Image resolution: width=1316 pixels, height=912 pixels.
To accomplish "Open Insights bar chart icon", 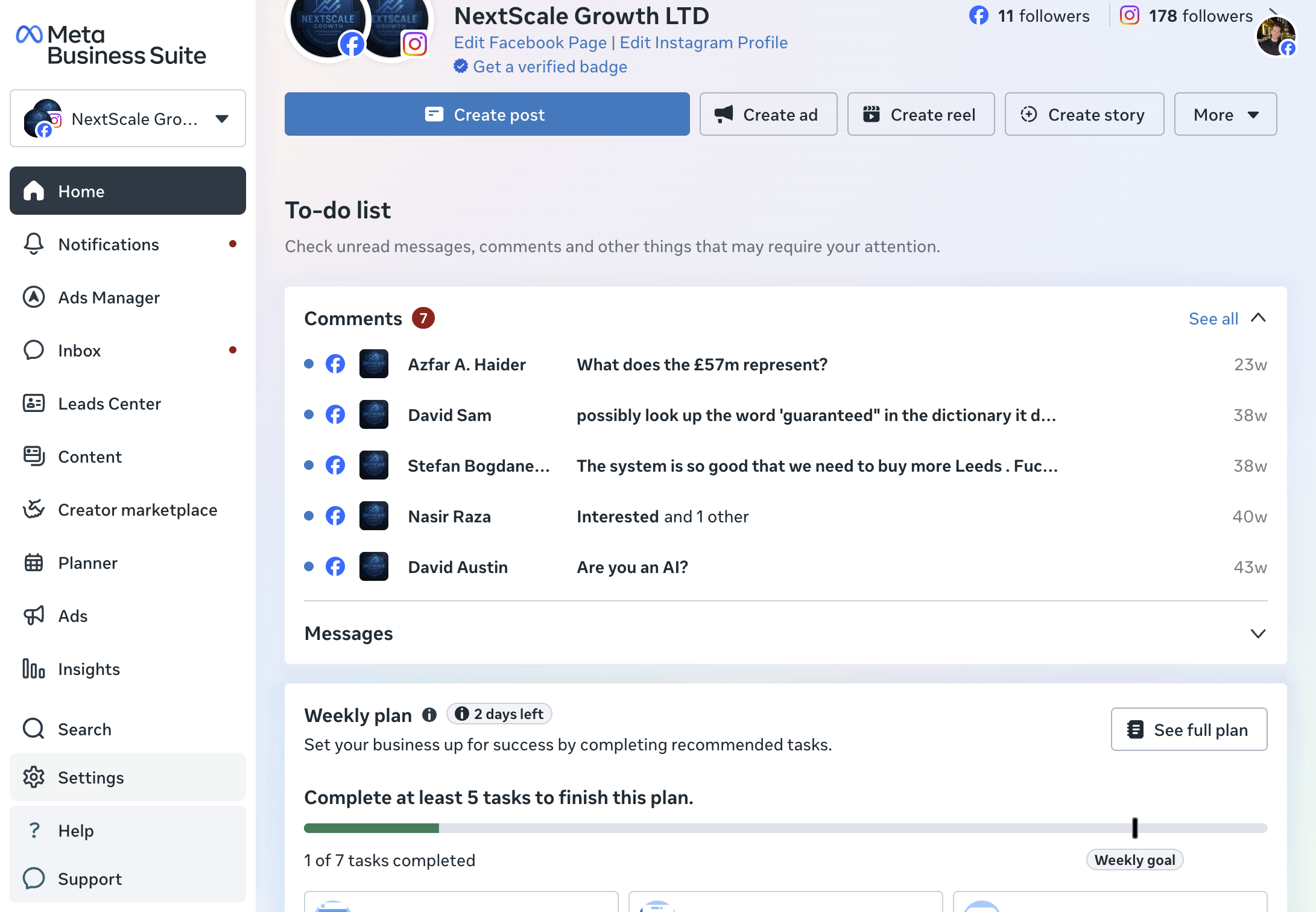I will coord(34,669).
